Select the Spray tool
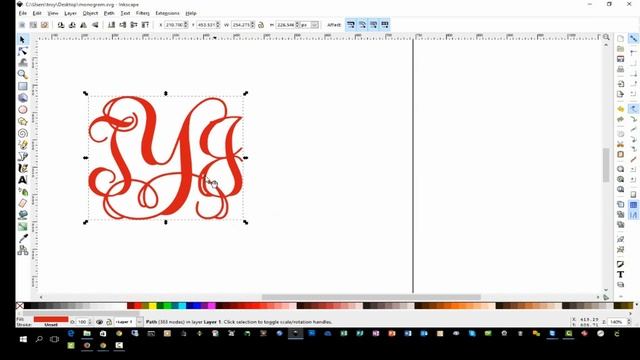This screenshot has height=360, width=640. click(x=22, y=191)
